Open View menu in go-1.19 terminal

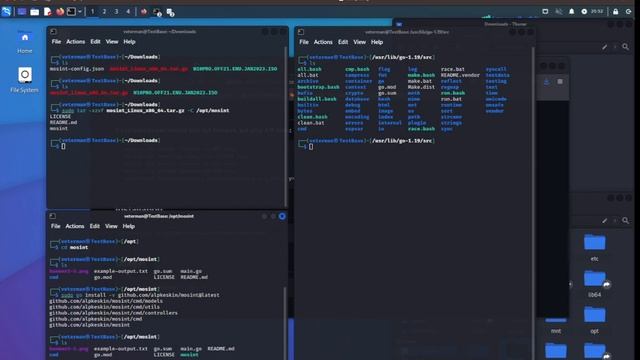coord(360,42)
